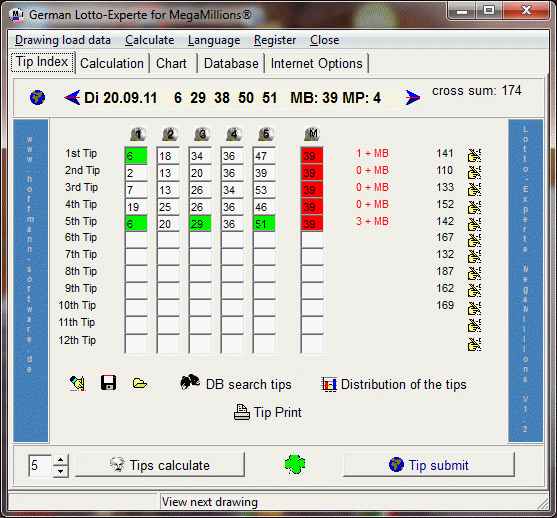Image resolution: width=557 pixels, height=518 pixels.
Task: Click the Tips calculate button
Action: [160, 465]
